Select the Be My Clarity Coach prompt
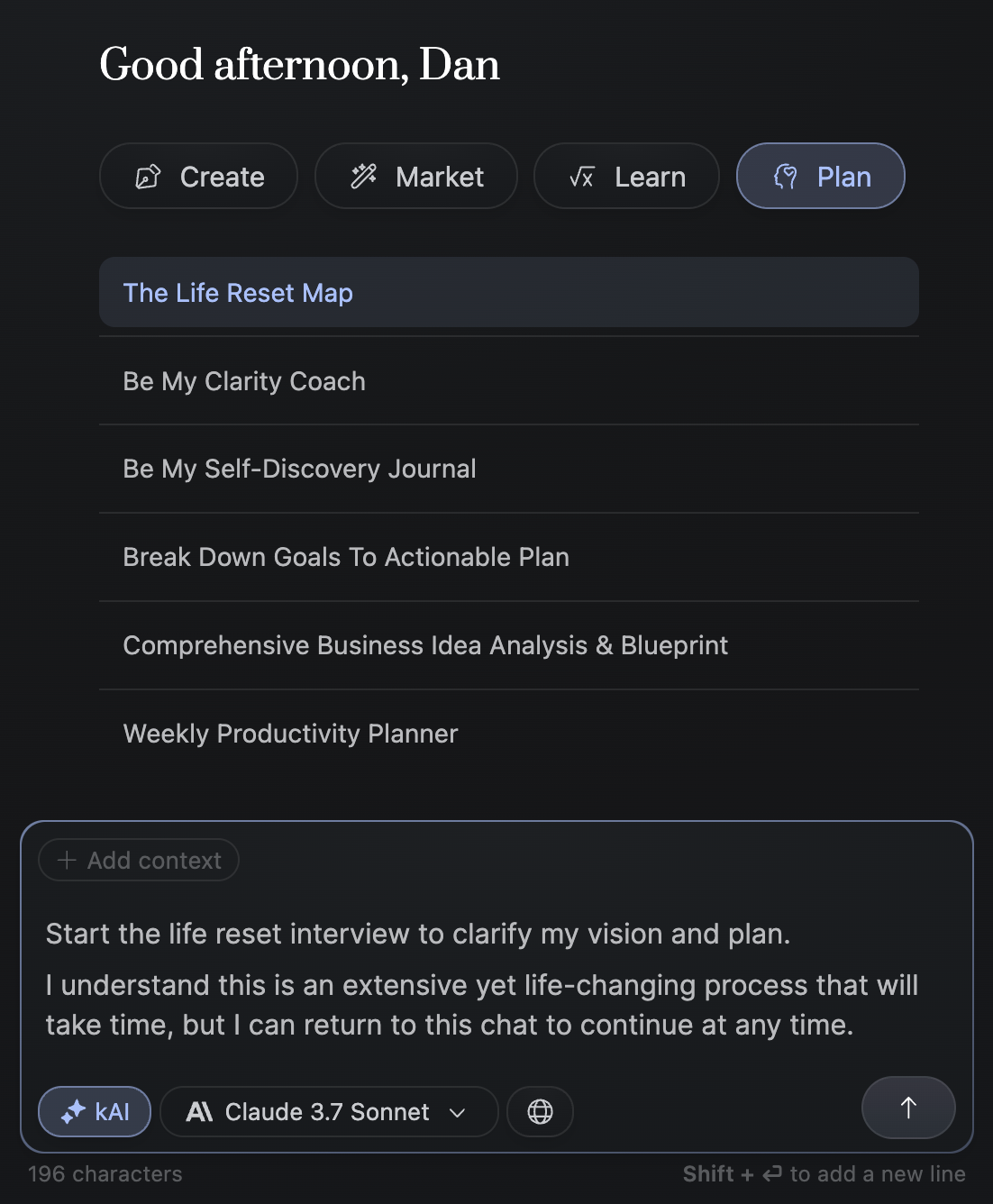Image resolution: width=993 pixels, height=1204 pixels. [509, 381]
